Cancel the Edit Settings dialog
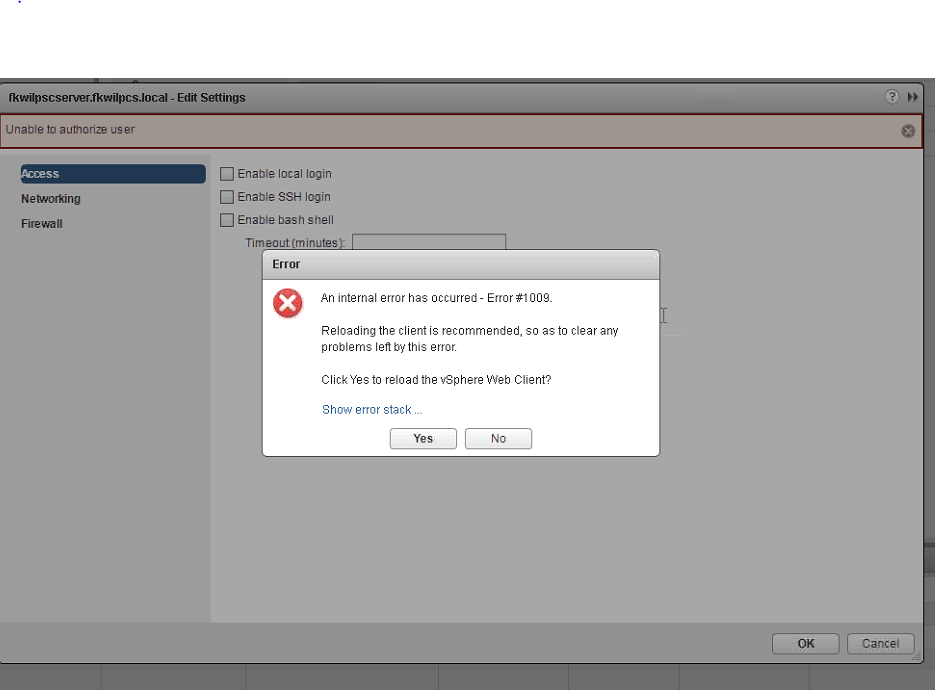This screenshot has height=690, width=935. pyautogui.click(x=880, y=643)
